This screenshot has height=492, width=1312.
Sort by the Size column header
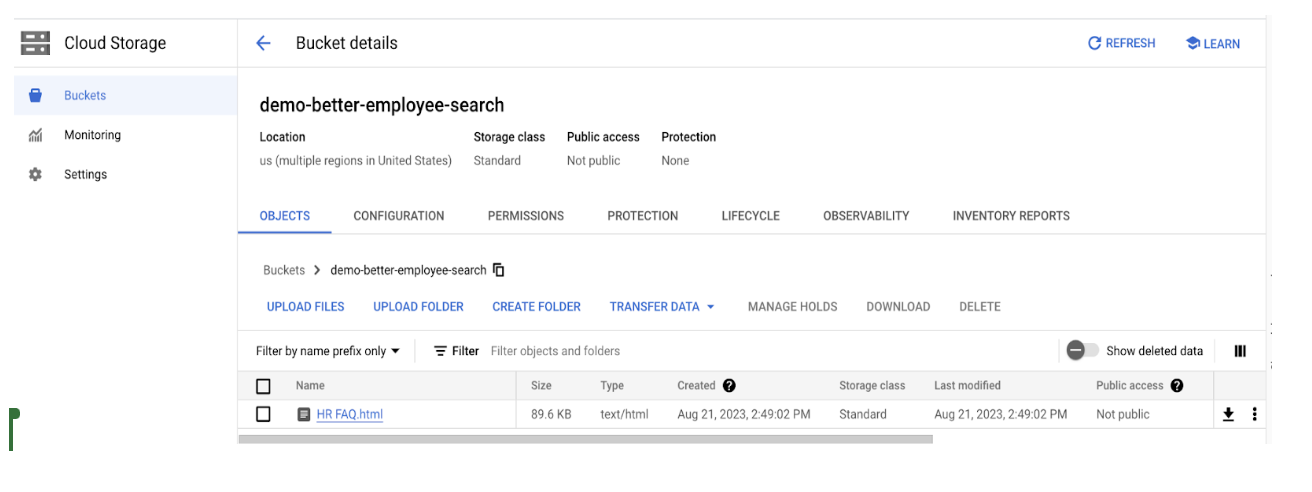point(541,385)
